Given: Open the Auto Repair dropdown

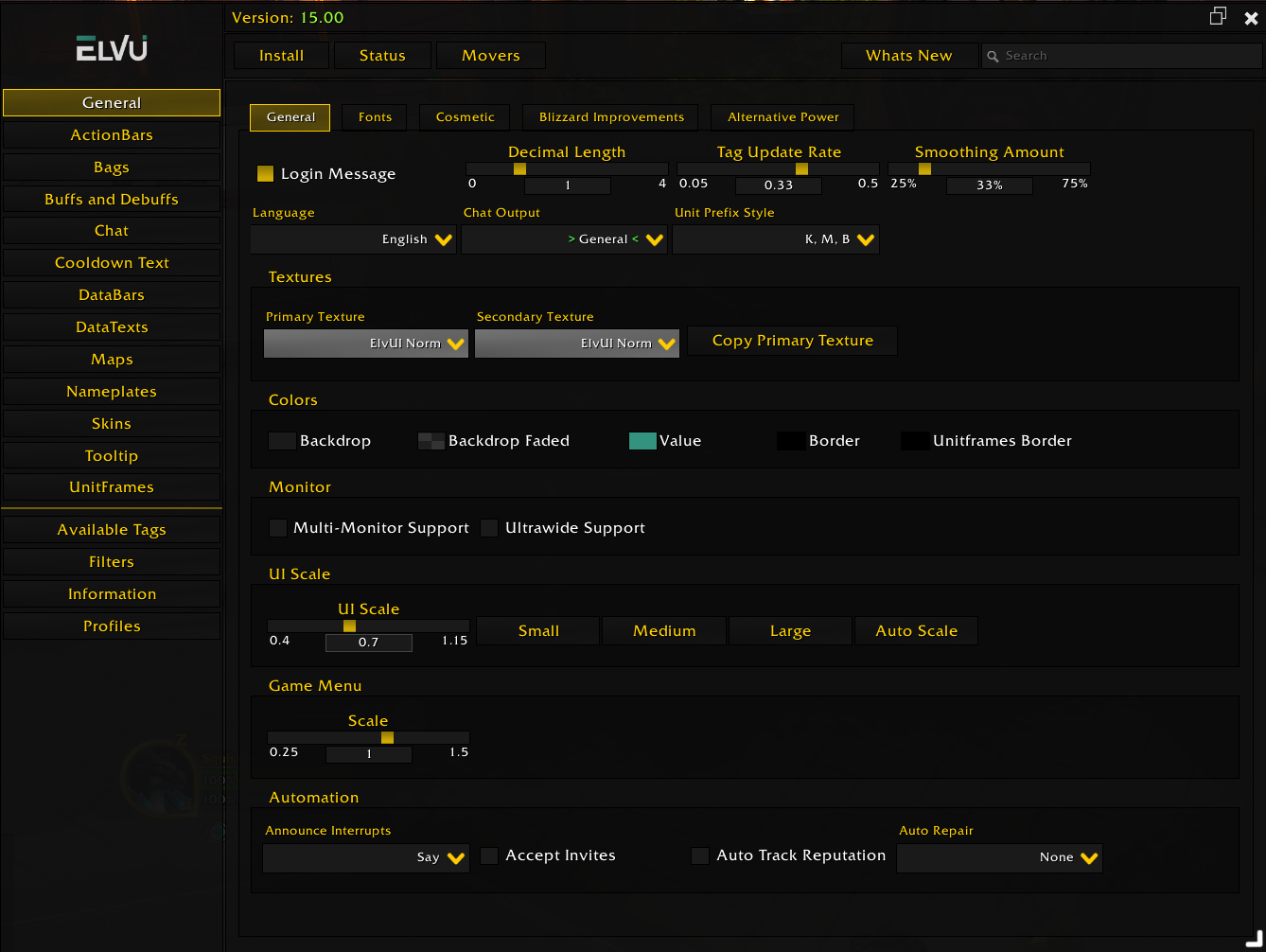Looking at the screenshot, I should point(999,857).
